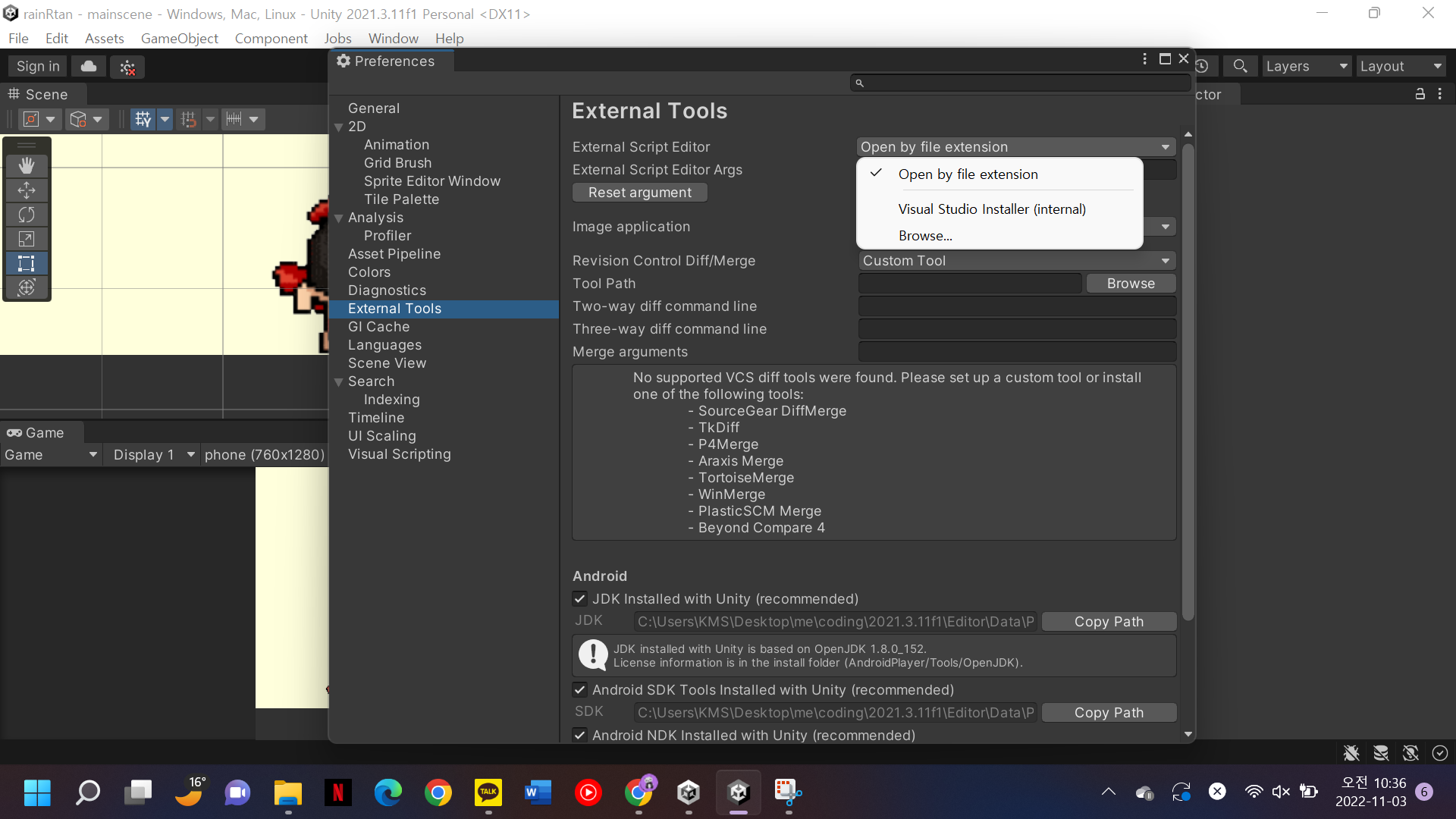Screen dimensions: 1456x819
Task: Uncheck Android SDK Tools Installed with Unity
Action: click(580, 690)
